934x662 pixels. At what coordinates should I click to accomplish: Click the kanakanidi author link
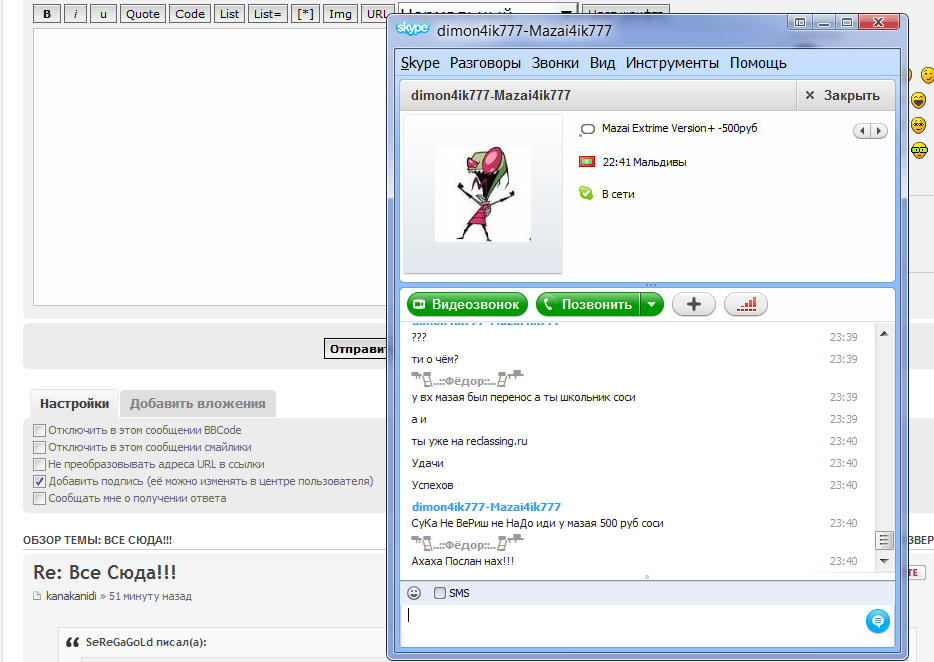[x=71, y=596]
